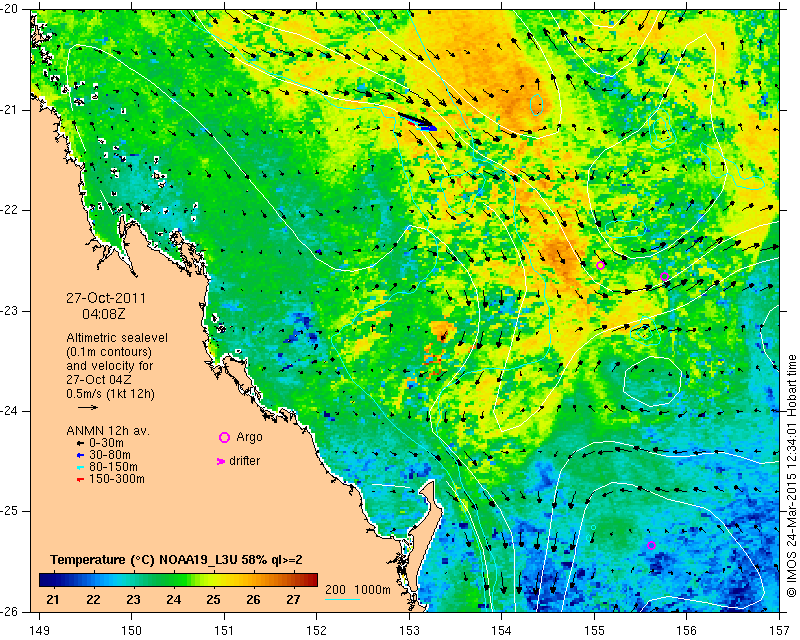
Task: Click the magenta Argo circle in the legend
Action: coord(224,437)
